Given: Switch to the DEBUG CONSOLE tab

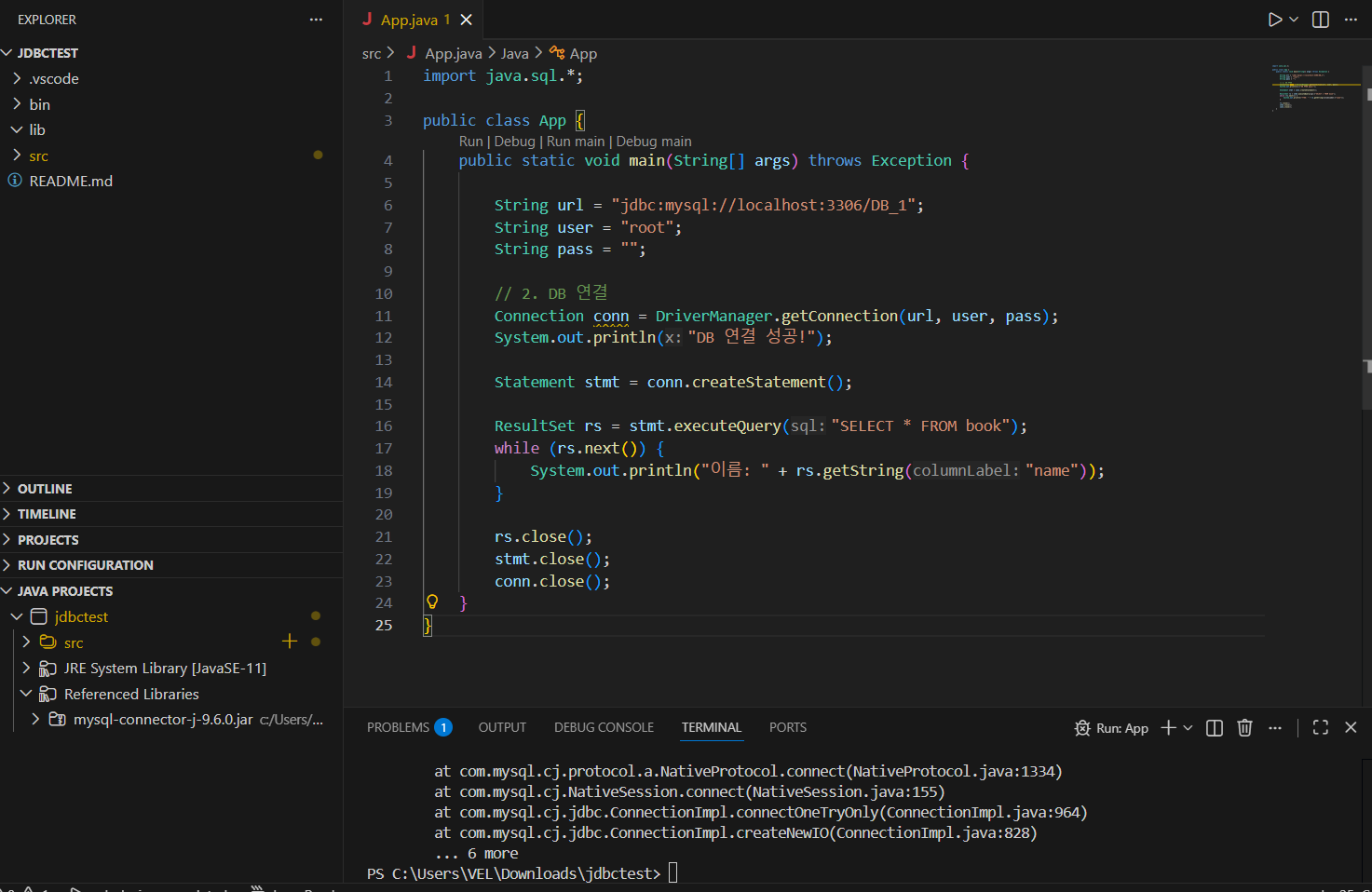Looking at the screenshot, I should pos(604,727).
